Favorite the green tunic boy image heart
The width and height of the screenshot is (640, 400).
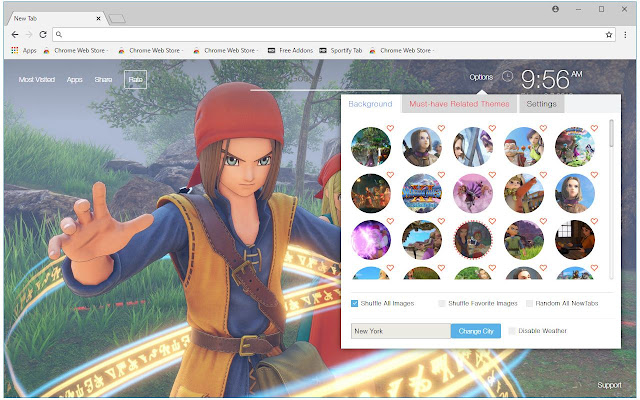(x=543, y=221)
